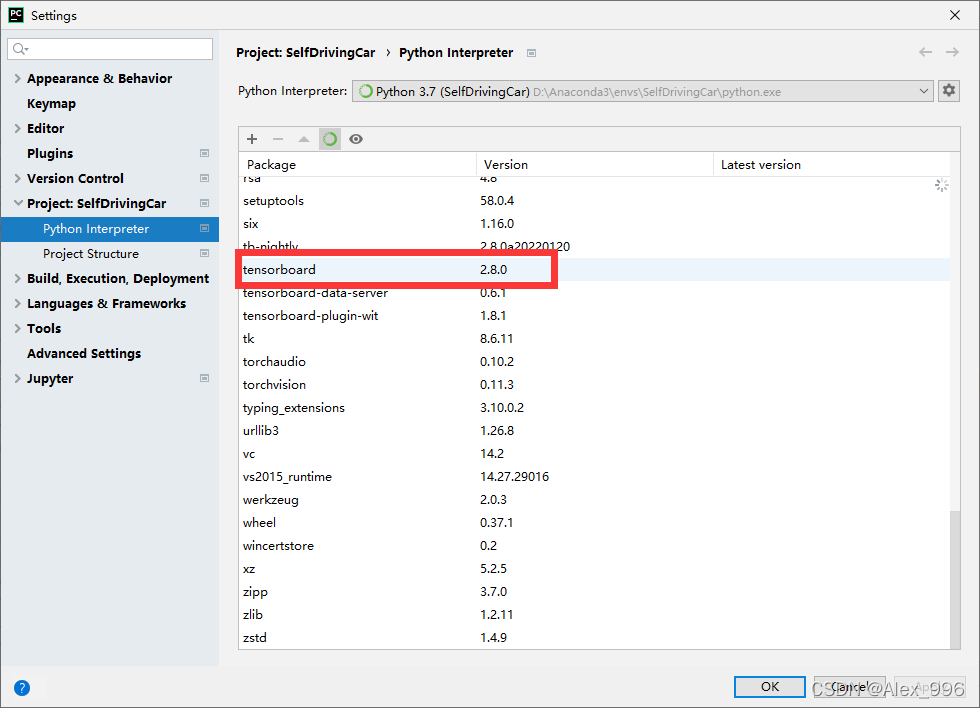Open Advanced Settings page
The width and height of the screenshot is (980, 708).
point(84,353)
